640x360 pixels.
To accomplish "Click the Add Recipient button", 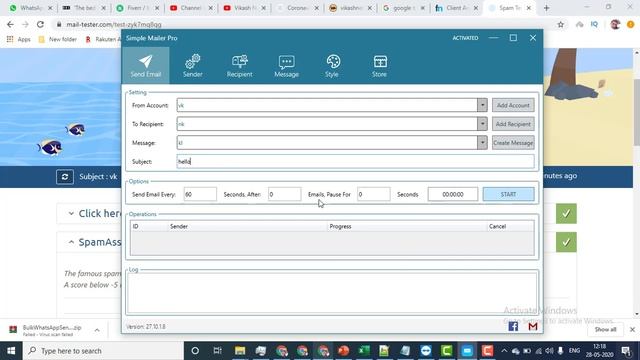I will pos(513,124).
